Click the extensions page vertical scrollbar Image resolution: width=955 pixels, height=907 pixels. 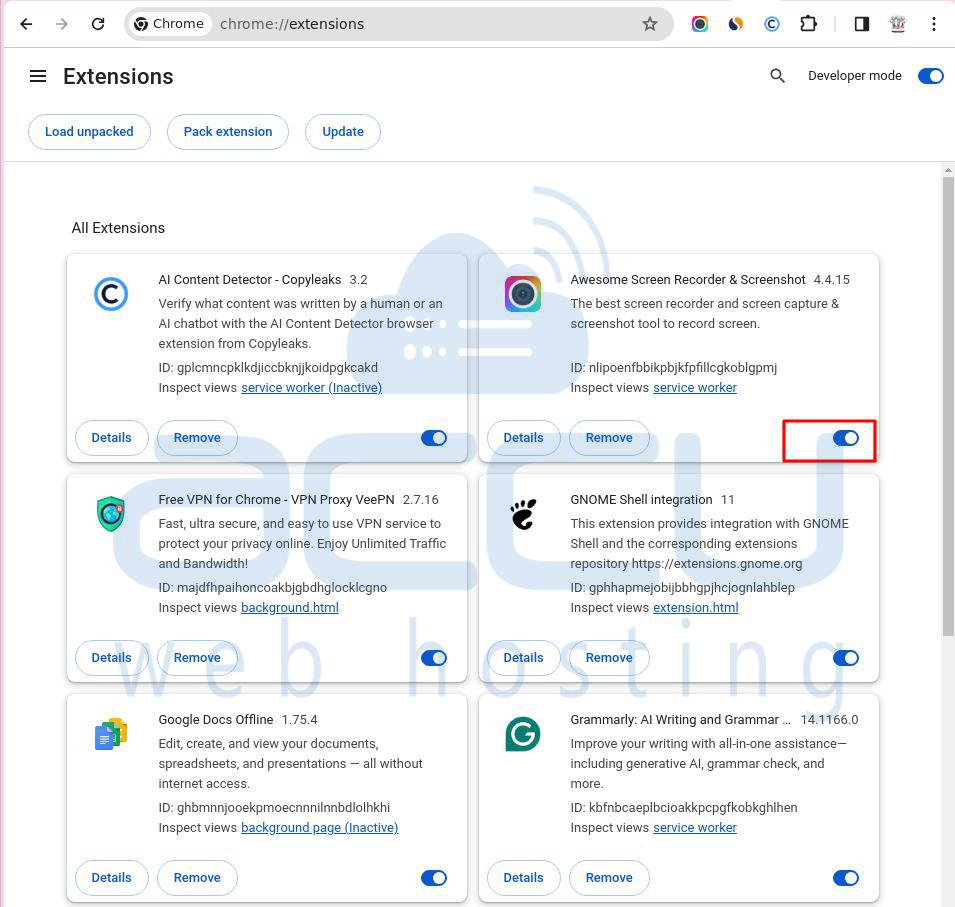coord(948,407)
